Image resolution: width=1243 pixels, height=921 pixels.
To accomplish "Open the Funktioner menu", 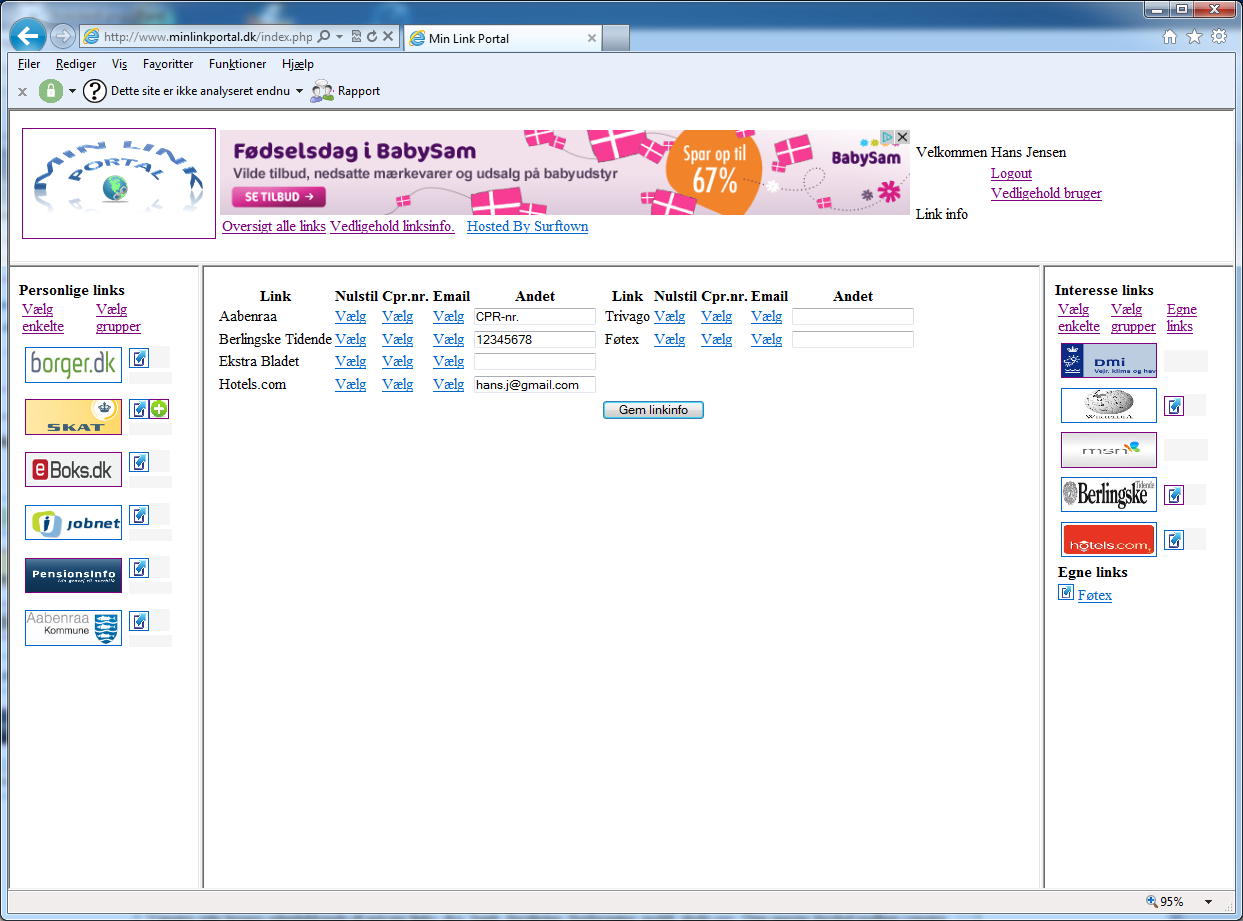I will click(x=238, y=64).
